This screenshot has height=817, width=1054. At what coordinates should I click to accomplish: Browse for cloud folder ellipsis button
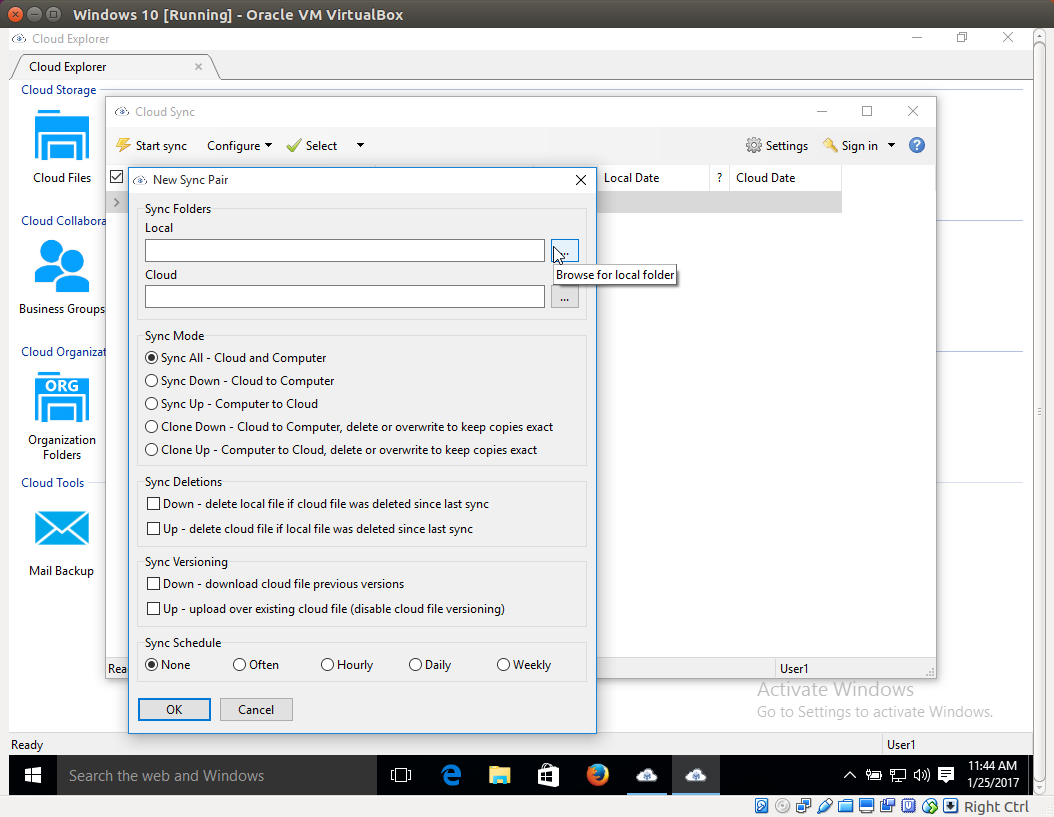click(565, 297)
